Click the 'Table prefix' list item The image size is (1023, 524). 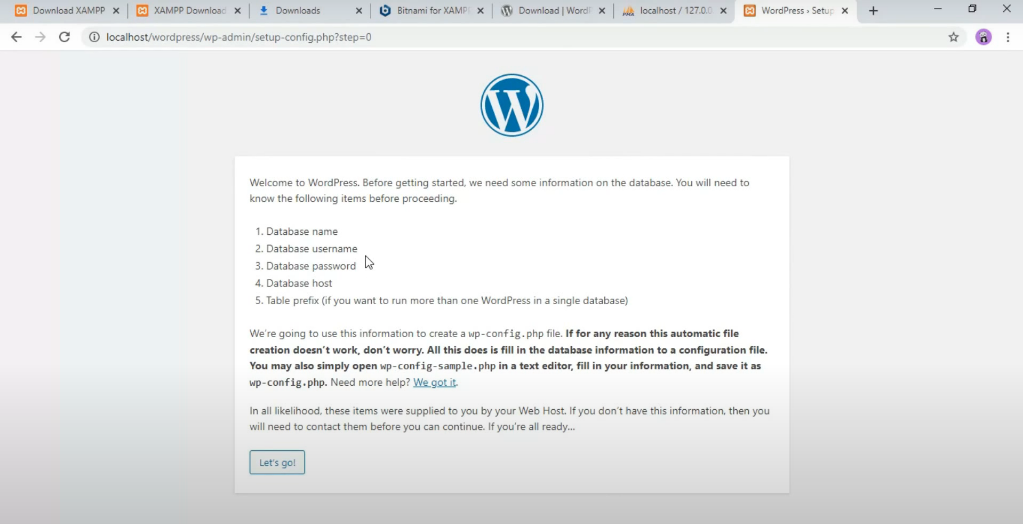tap(447, 301)
